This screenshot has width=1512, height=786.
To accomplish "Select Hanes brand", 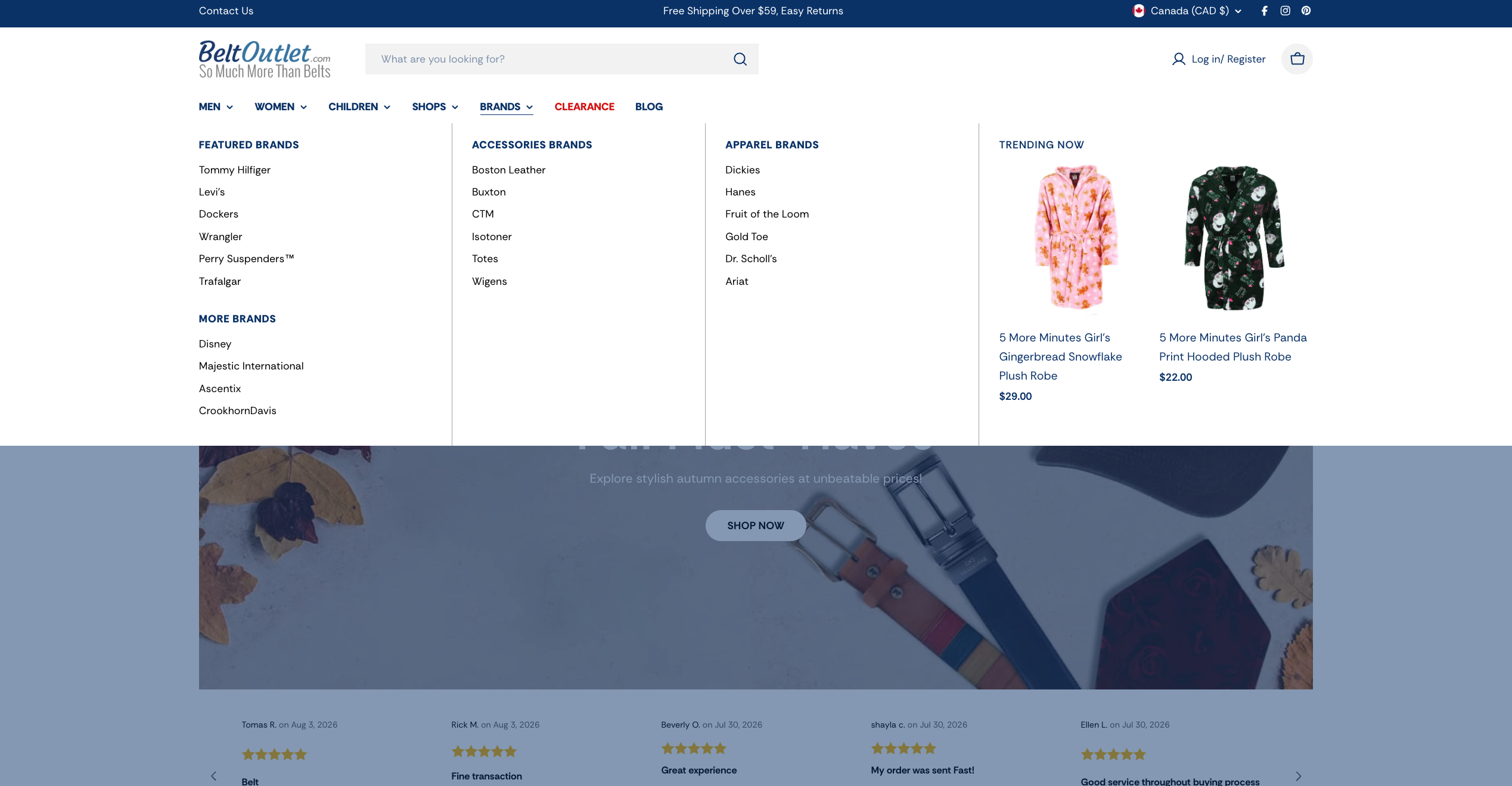I will pyautogui.click(x=740, y=192).
